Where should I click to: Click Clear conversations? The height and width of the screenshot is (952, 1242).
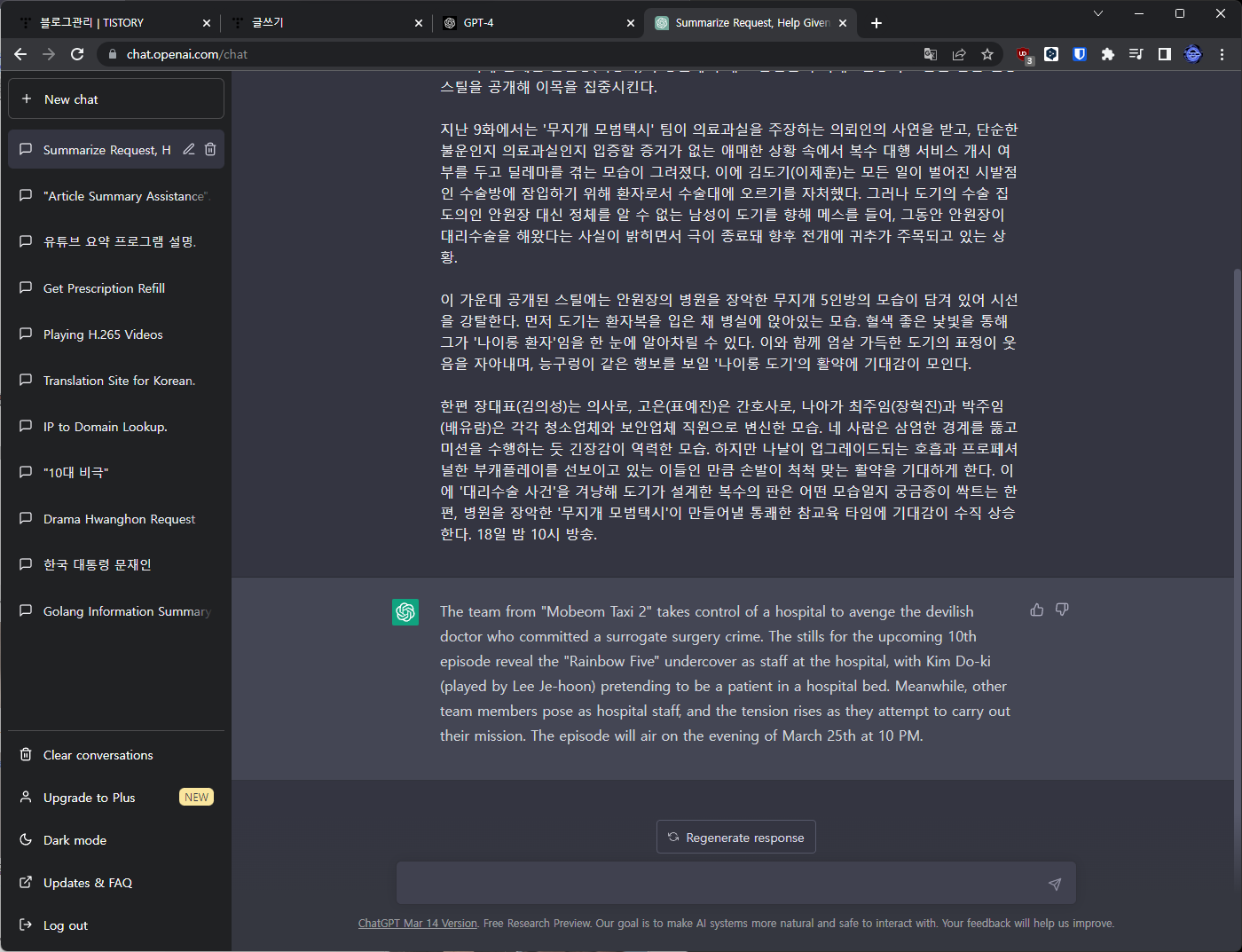pos(116,755)
